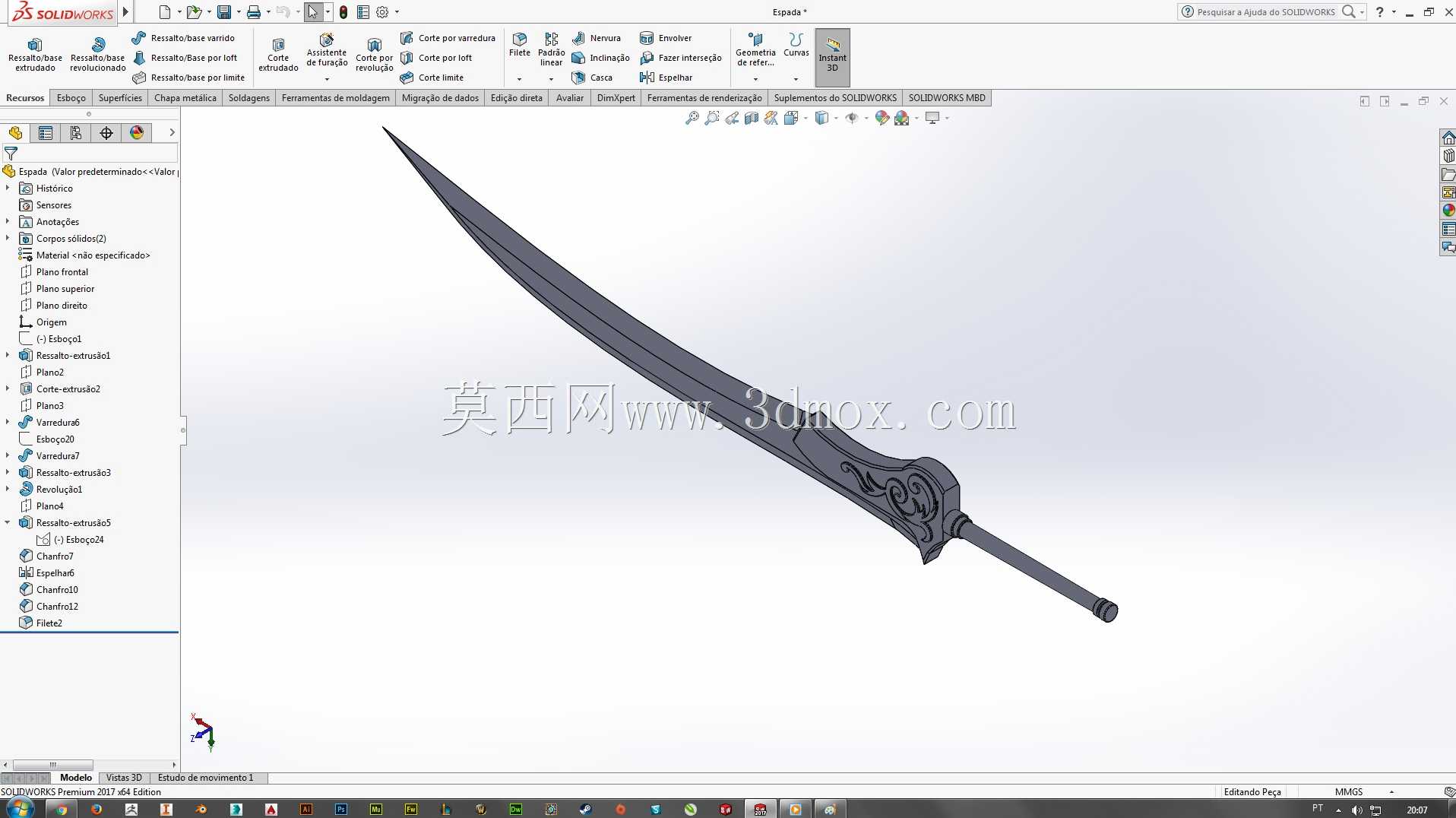The width and height of the screenshot is (1456, 818).
Task: Select Corte por varredura tool
Action: [x=448, y=38]
